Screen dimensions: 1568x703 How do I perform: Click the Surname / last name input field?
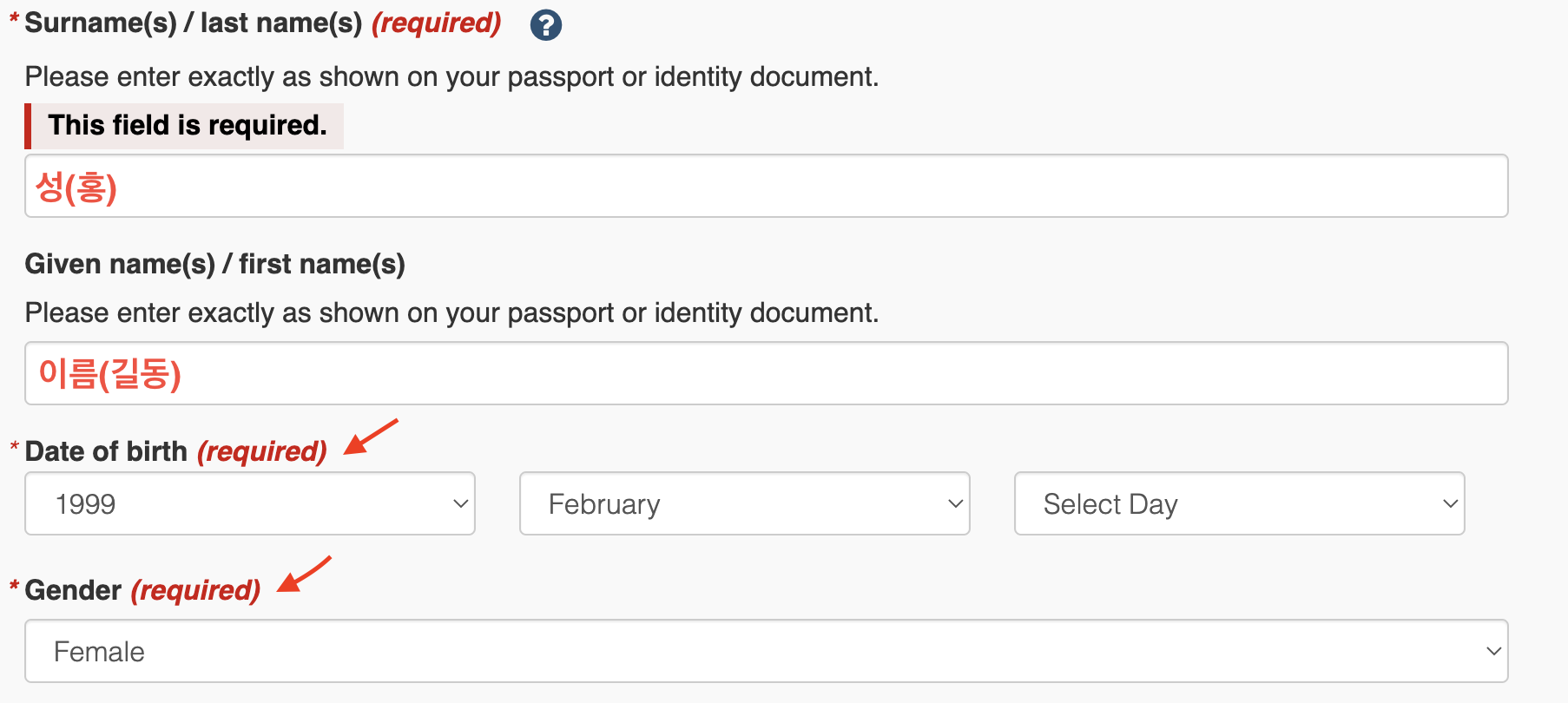point(767,186)
